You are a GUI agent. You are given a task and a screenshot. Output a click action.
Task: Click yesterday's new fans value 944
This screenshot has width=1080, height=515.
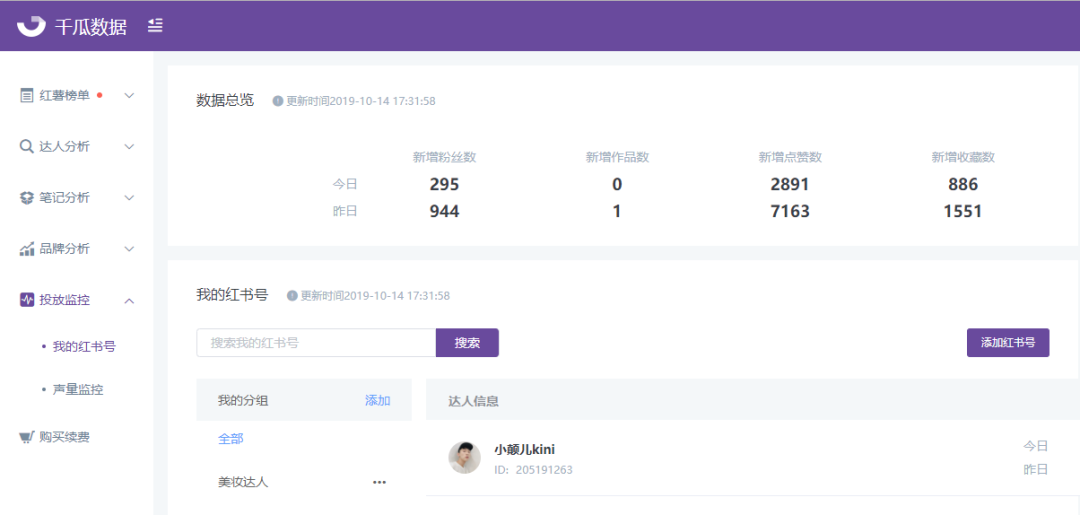(444, 211)
